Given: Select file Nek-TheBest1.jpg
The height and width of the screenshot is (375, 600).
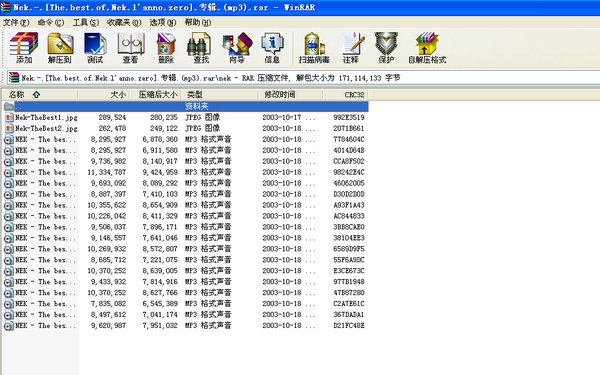Looking at the screenshot, I should (x=46, y=117).
